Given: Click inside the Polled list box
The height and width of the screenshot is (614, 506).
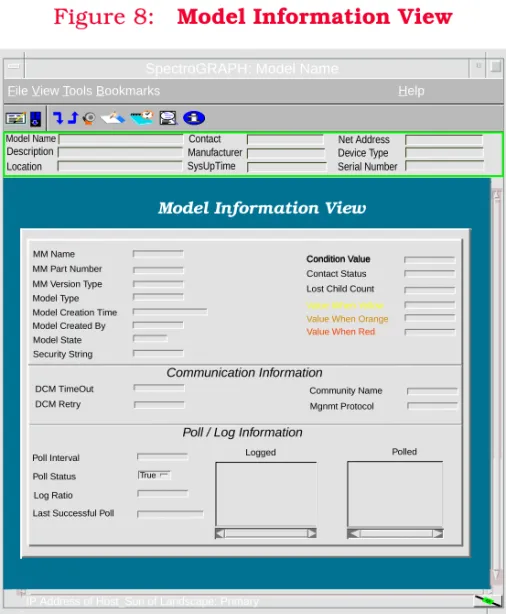Looking at the screenshot, I should (x=395, y=494).
